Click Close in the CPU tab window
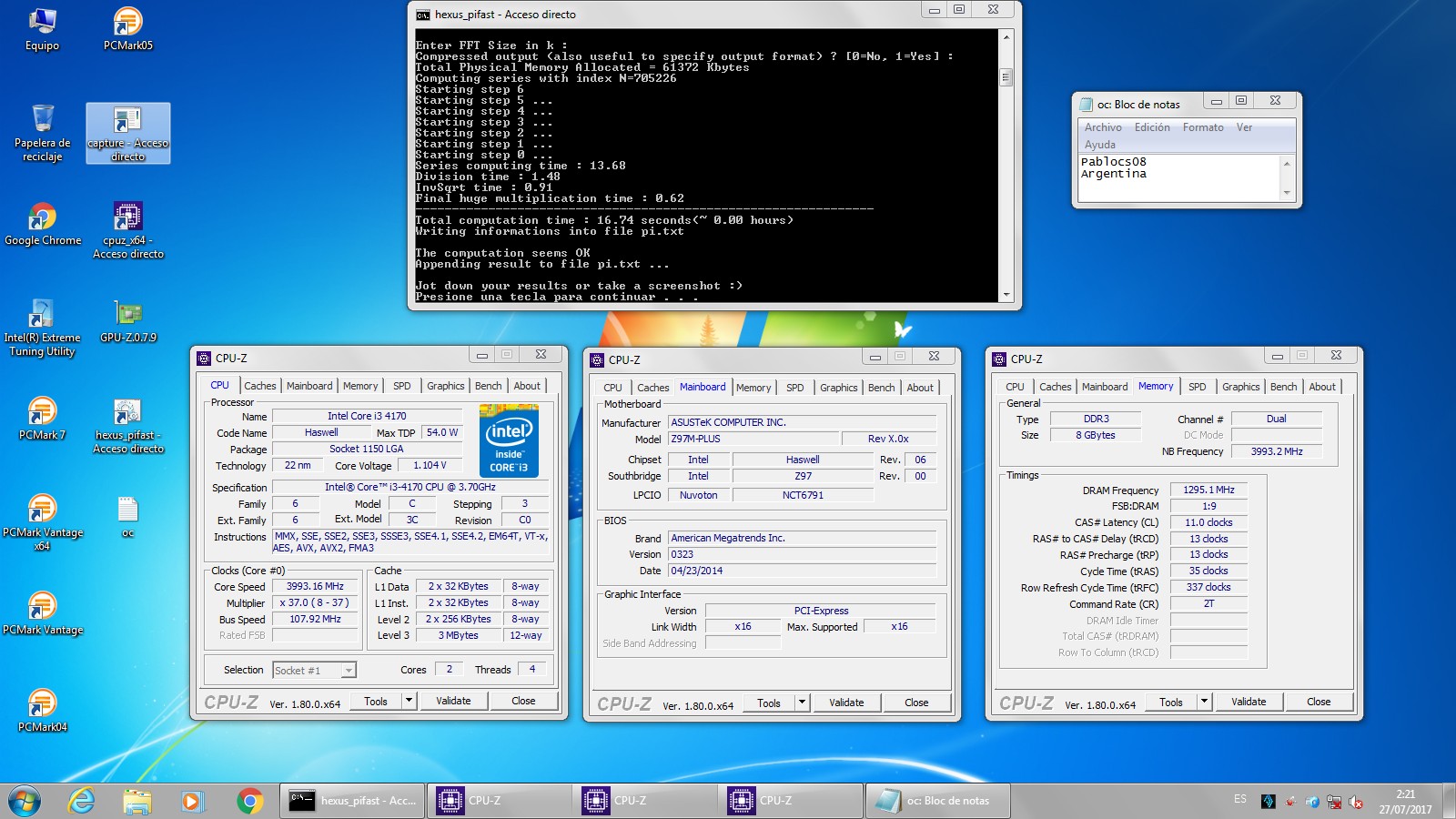 coord(523,701)
